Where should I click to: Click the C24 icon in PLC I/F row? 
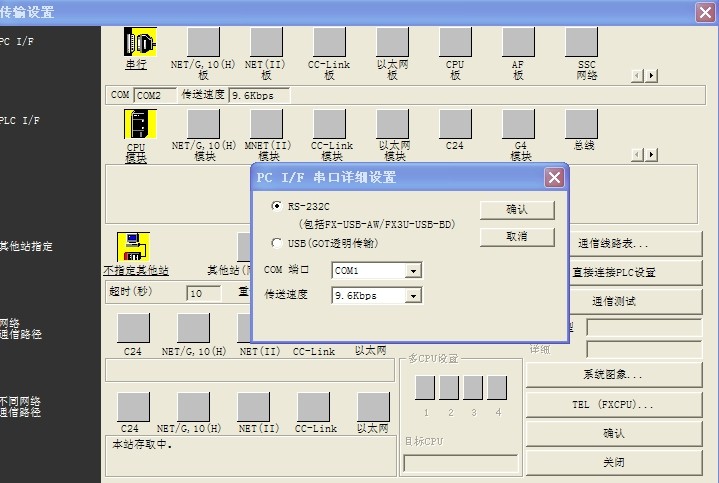tap(455, 124)
